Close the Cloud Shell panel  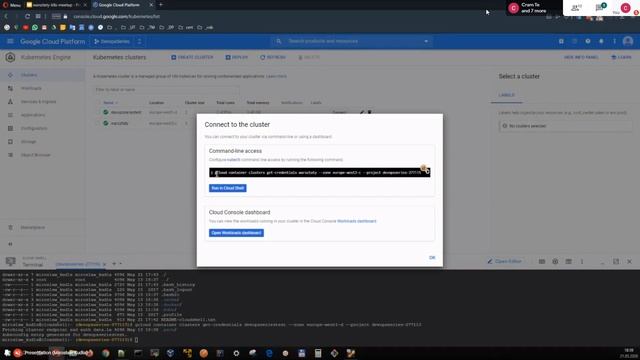[x=629, y=262]
